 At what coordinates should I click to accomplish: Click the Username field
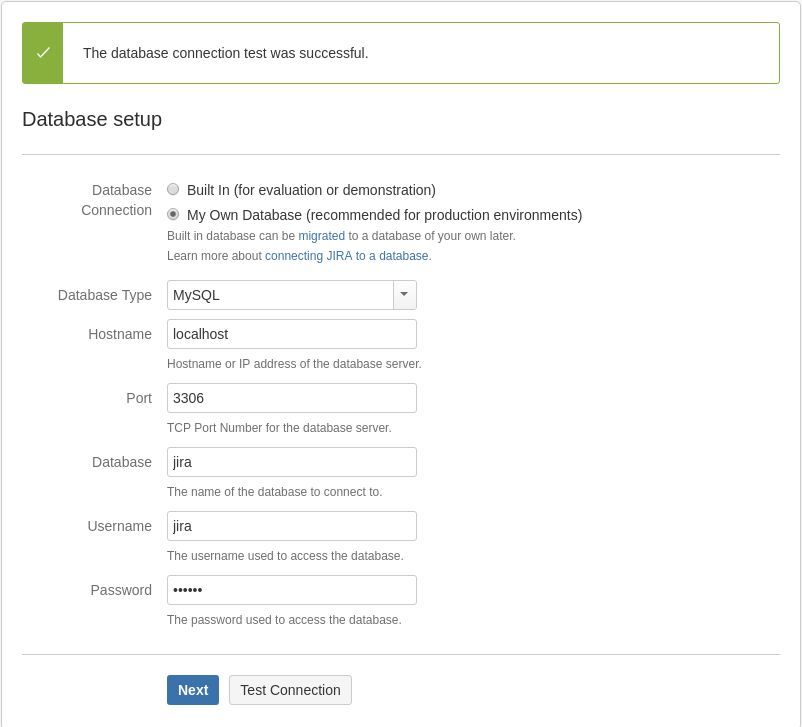tap(291, 526)
